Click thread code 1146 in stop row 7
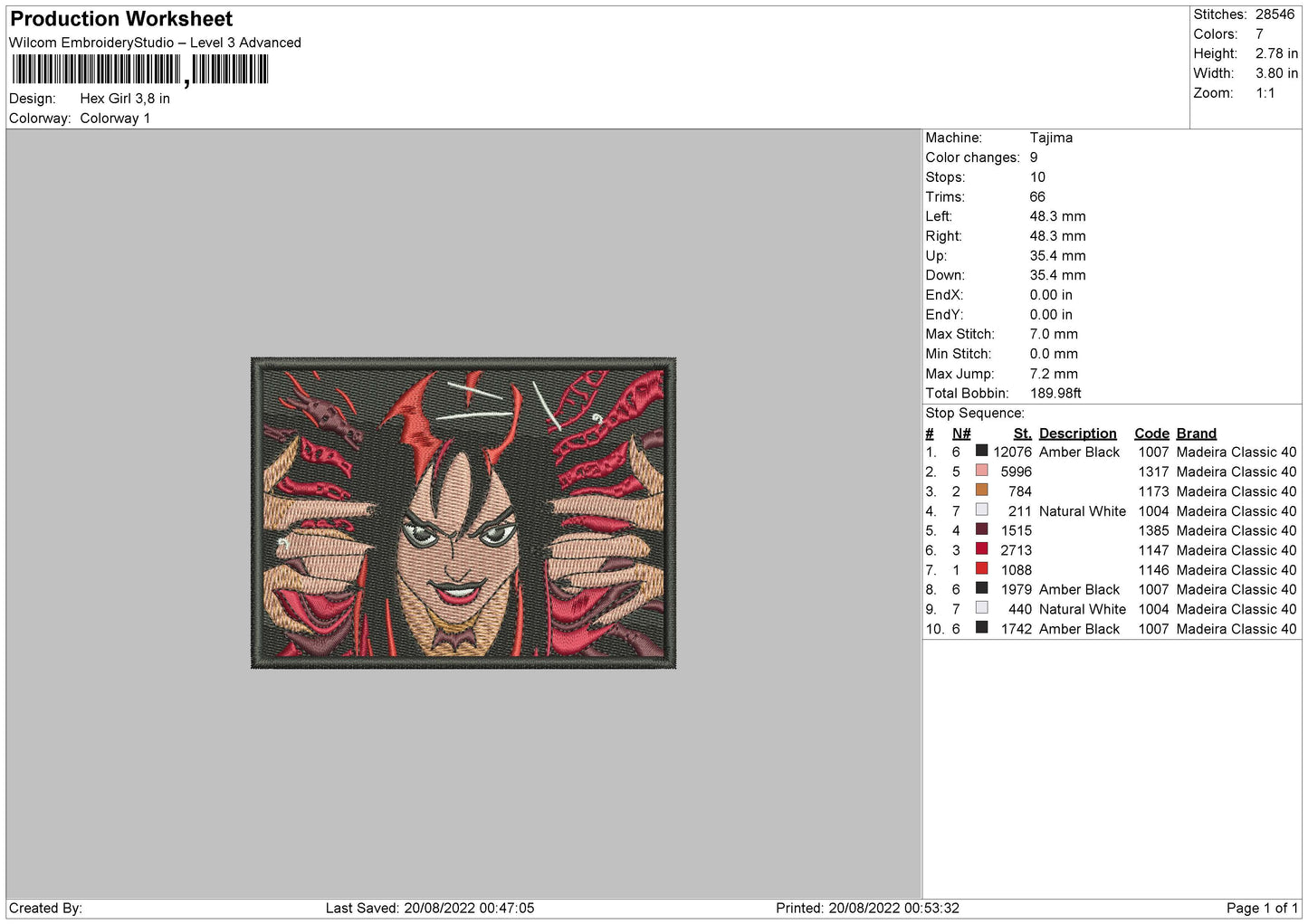Viewport: 1308px width, 924px height. [x=1153, y=570]
